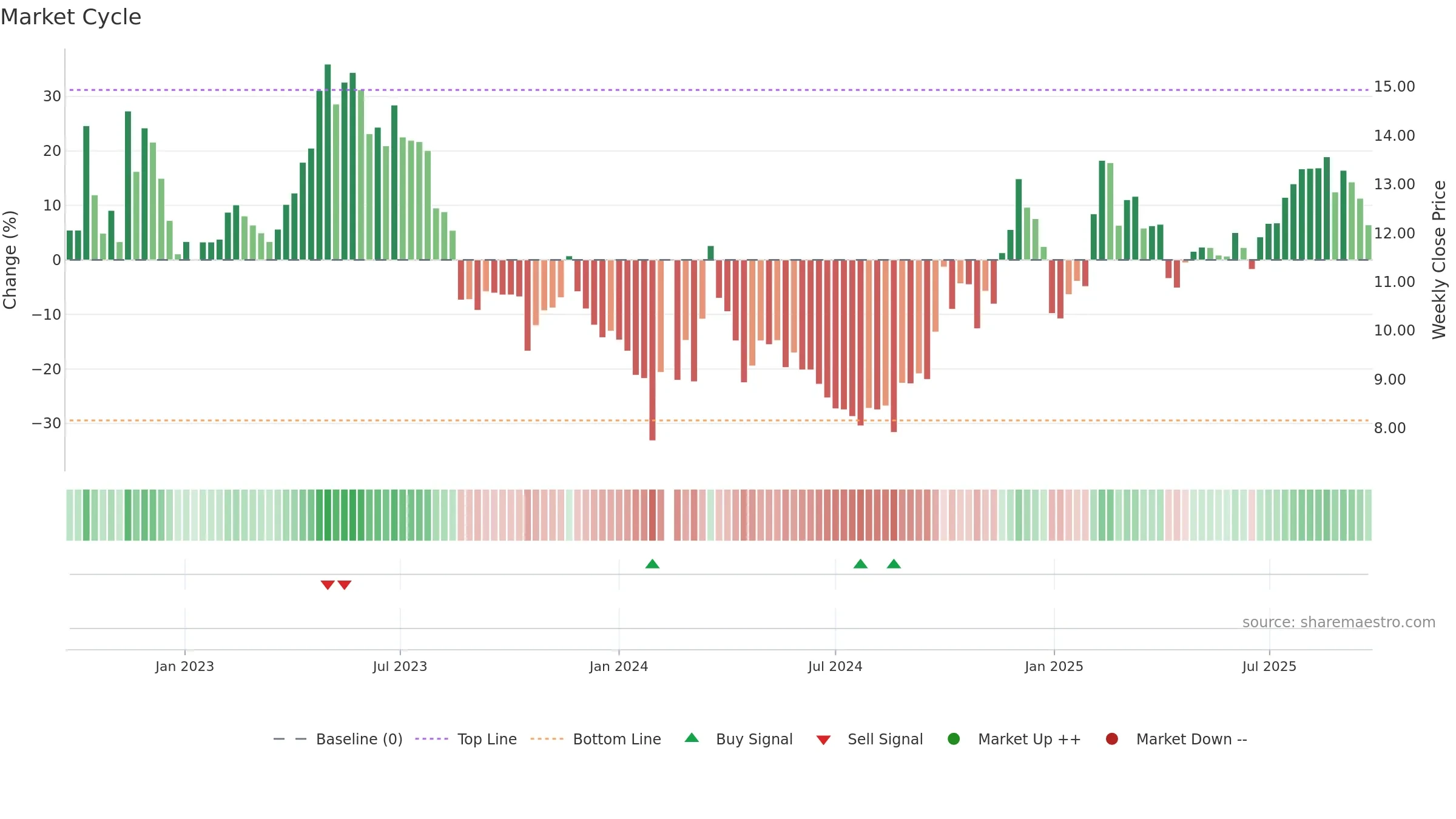The height and width of the screenshot is (819, 1456).
Task: Toggle the Sell Signal legend entry
Action: [x=869, y=739]
